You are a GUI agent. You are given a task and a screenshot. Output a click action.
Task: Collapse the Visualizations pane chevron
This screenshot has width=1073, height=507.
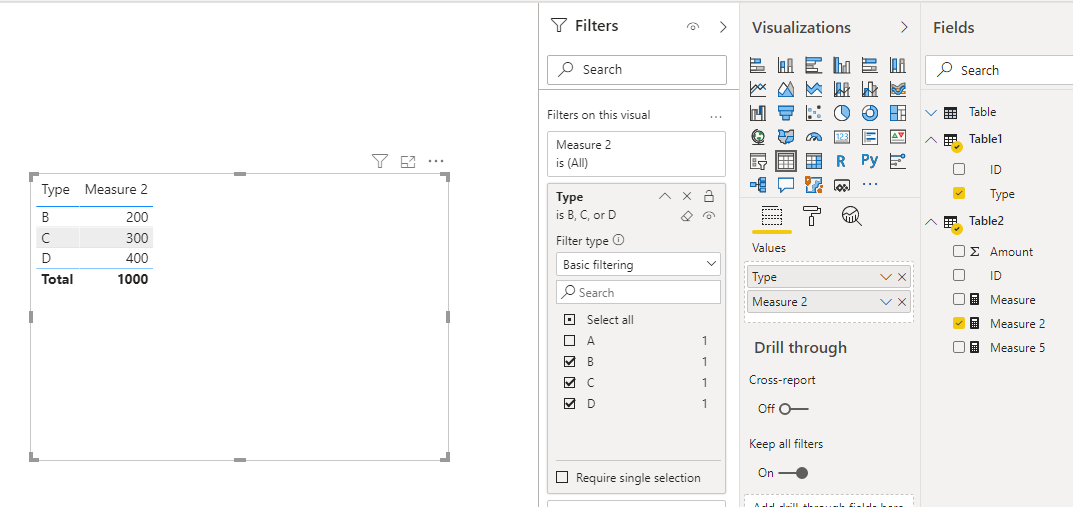point(904,27)
